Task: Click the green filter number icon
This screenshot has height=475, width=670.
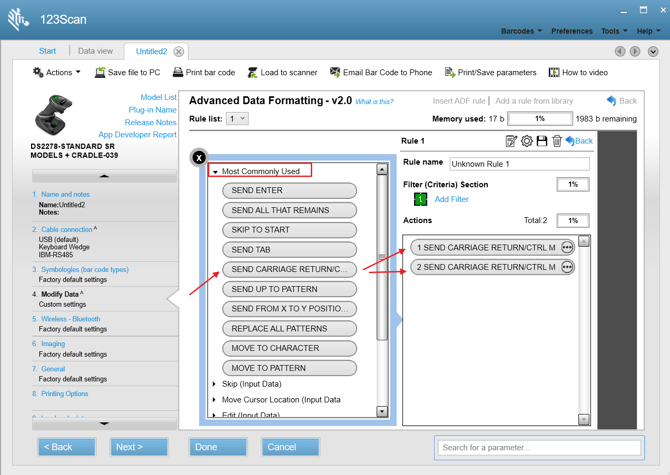Action: pyautogui.click(x=420, y=199)
